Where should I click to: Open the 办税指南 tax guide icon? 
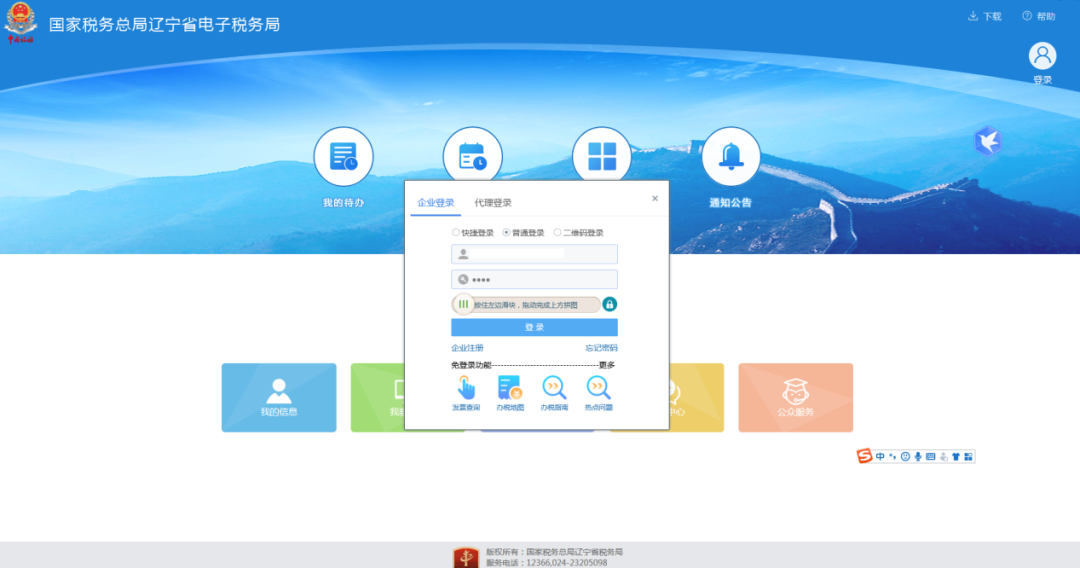pyautogui.click(x=554, y=388)
